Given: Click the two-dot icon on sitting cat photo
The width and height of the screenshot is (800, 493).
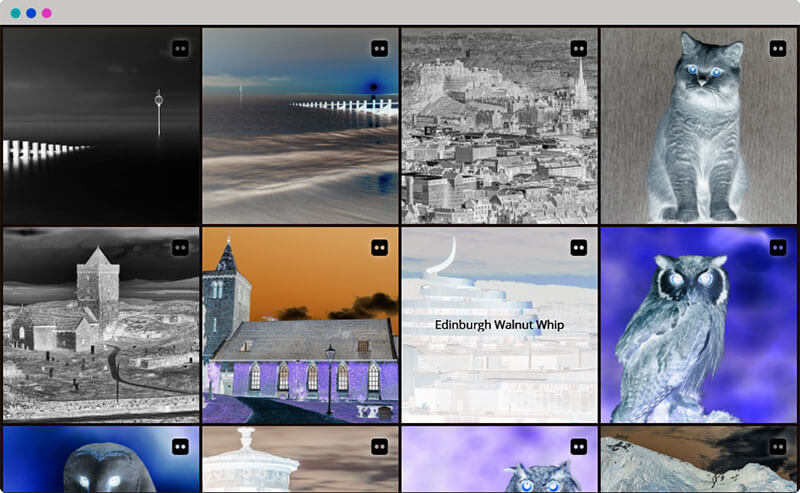Looking at the screenshot, I should click(x=778, y=49).
